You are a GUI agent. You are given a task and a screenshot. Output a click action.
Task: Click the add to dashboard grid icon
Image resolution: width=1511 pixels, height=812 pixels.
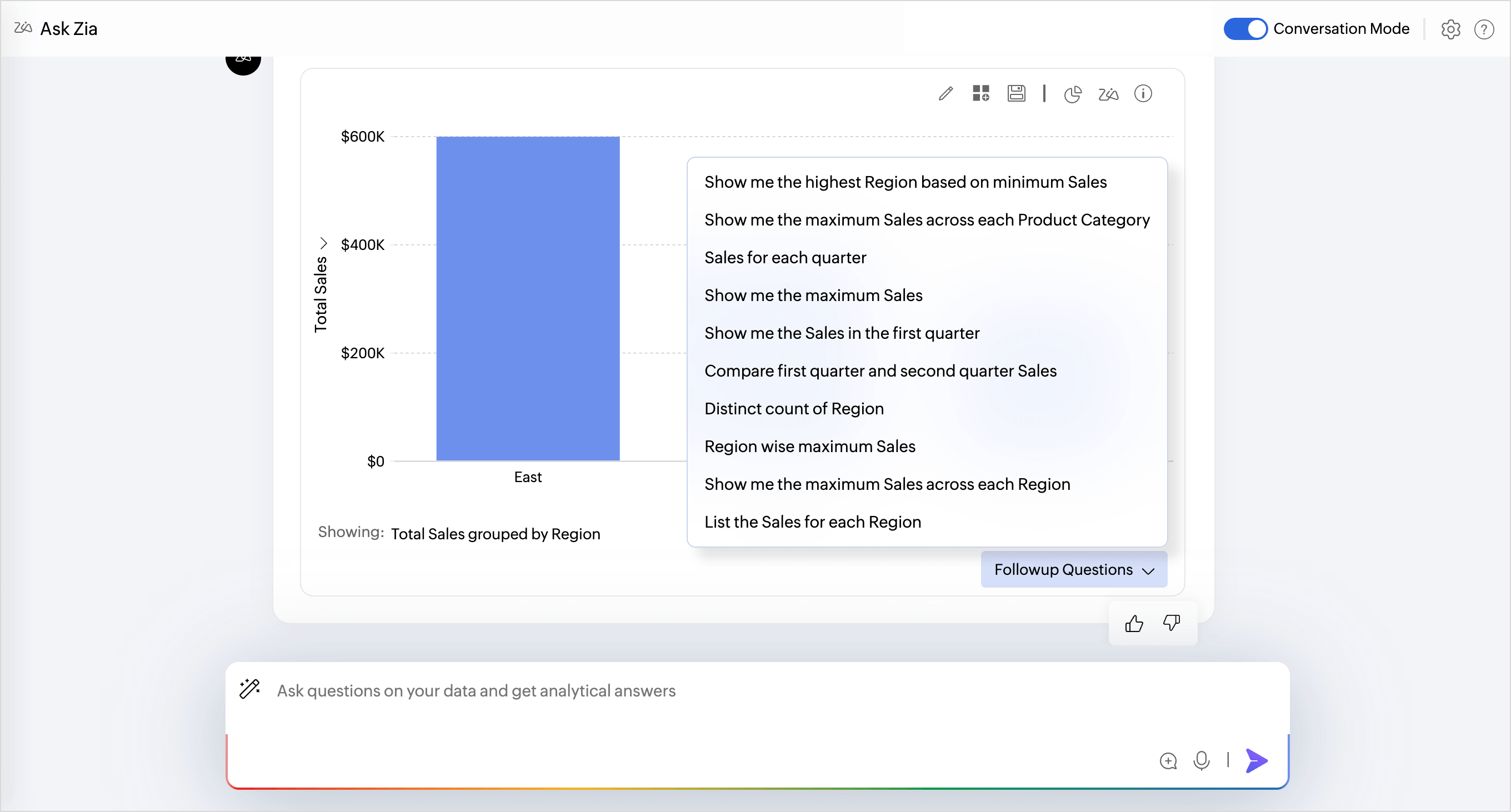(980, 94)
